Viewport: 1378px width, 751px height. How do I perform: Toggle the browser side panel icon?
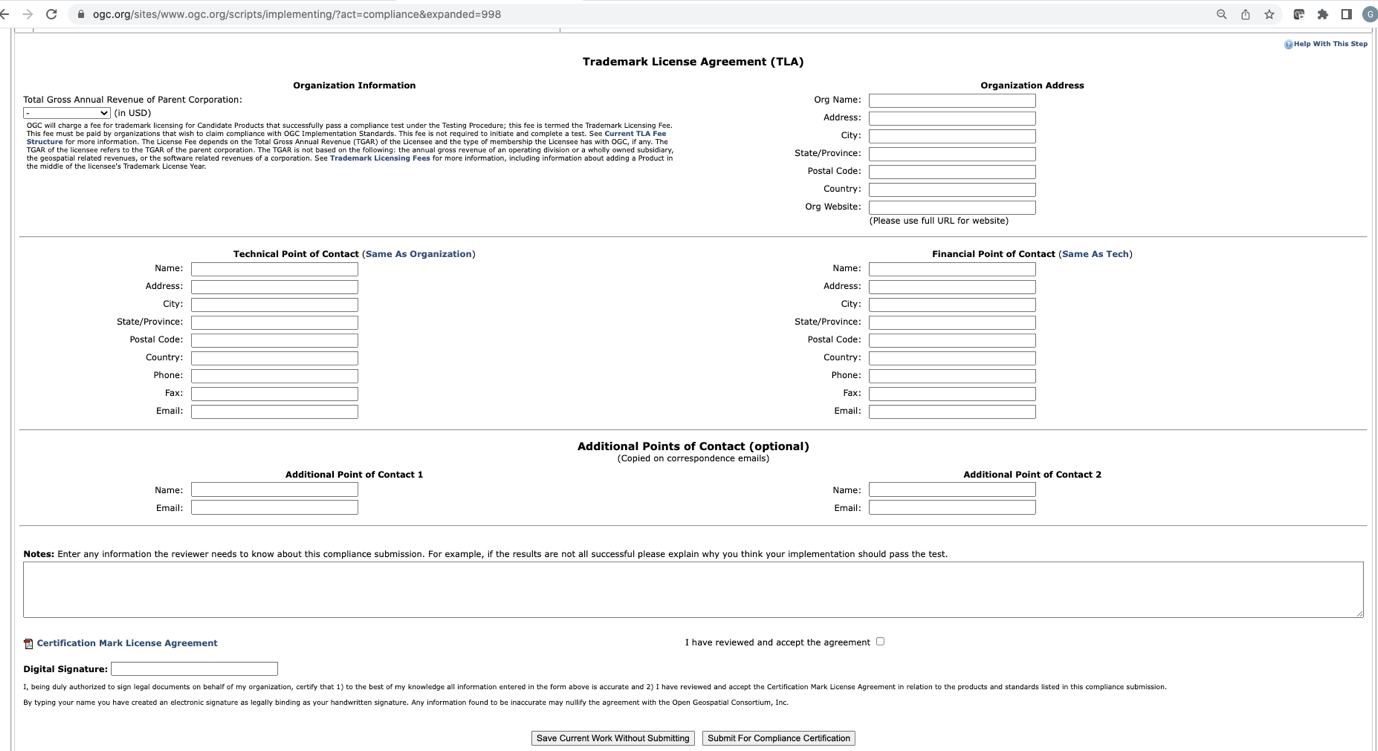pos(1346,14)
